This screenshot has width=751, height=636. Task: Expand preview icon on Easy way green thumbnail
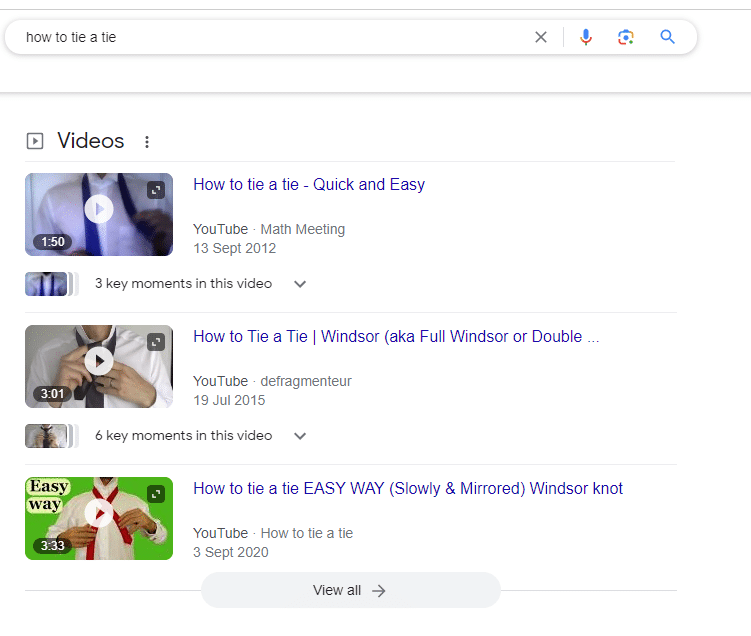pyautogui.click(x=156, y=494)
